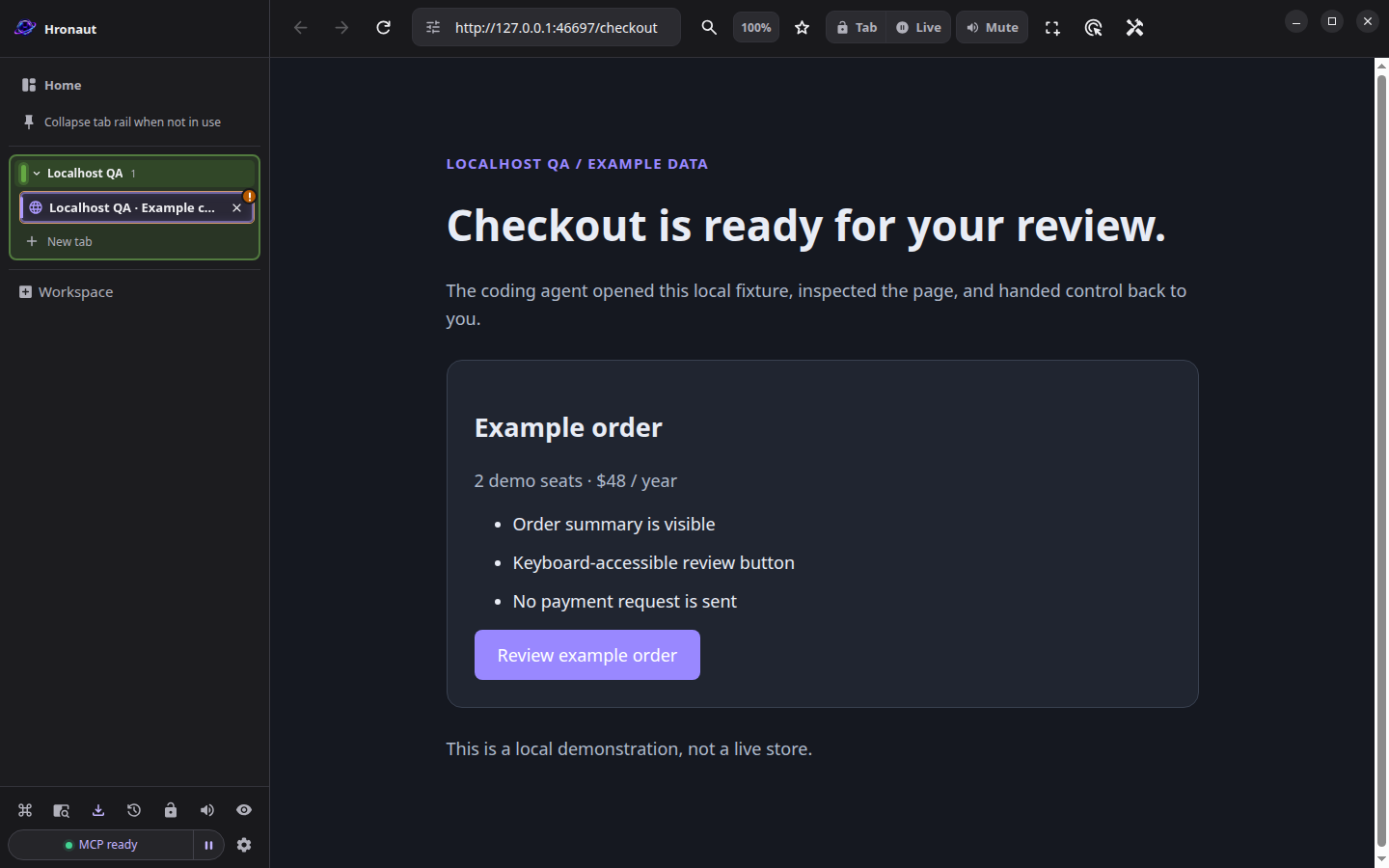This screenshot has width=1389, height=868.
Task: Click the Localhost QA group color strip
Action: pyautogui.click(x=23, y=174)
